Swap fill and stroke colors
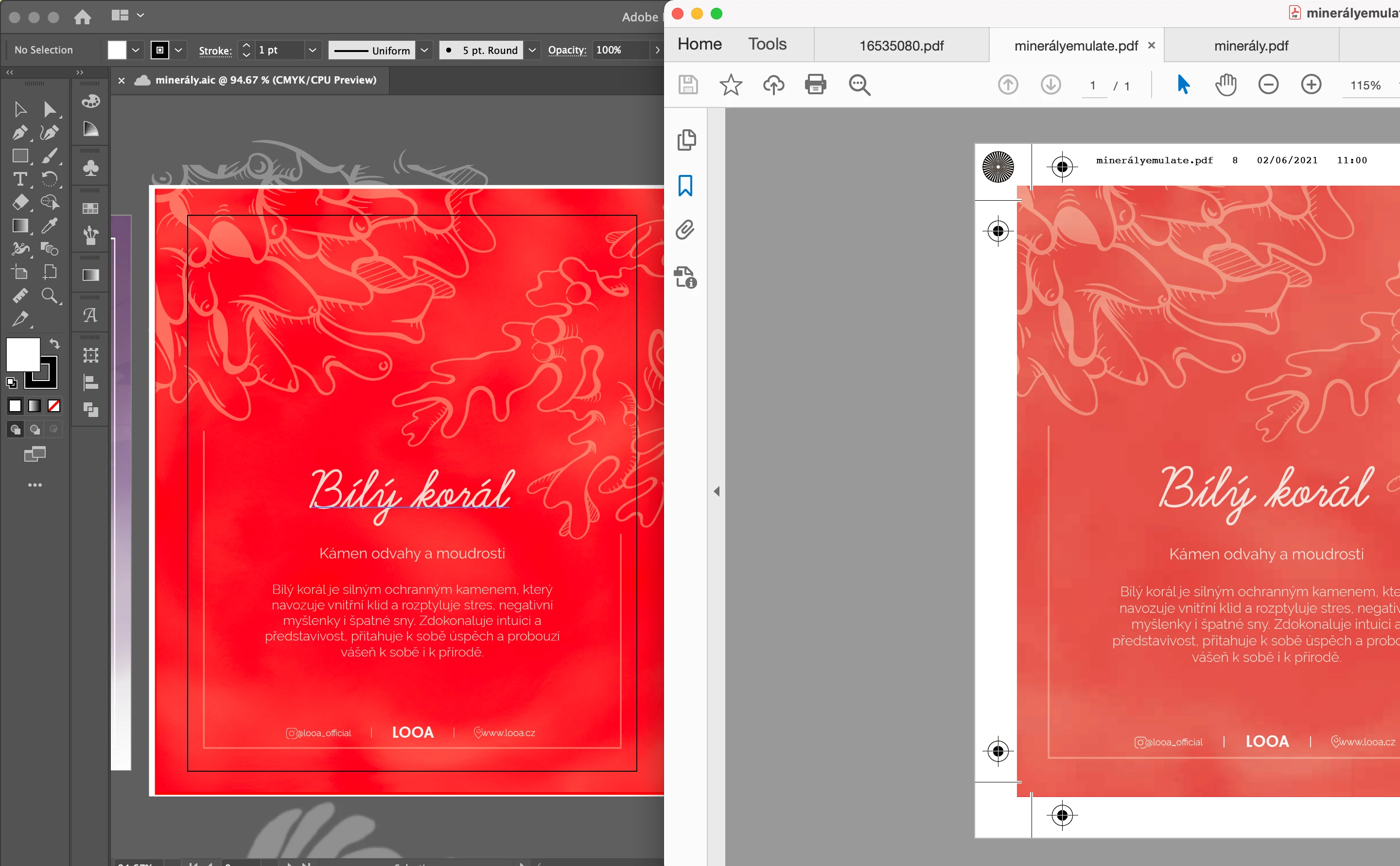1400x866 pixels. 54,344
